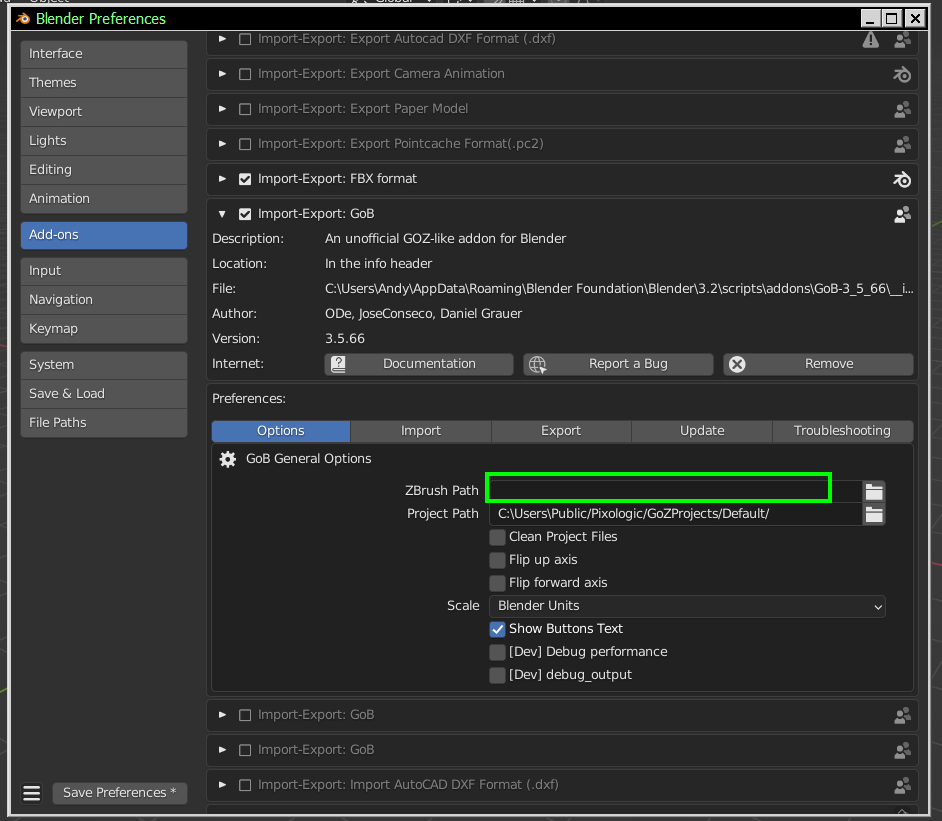942x821 pixels.
Task: Expand Export Pointcache Format addon details
Action: pyautogui.click(x=222, y=144)
